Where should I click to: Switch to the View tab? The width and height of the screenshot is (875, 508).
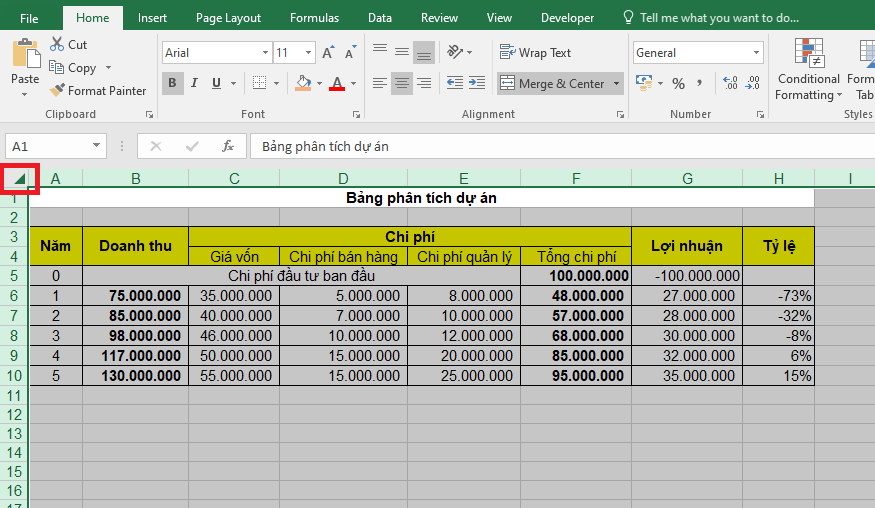pos(499,18)
